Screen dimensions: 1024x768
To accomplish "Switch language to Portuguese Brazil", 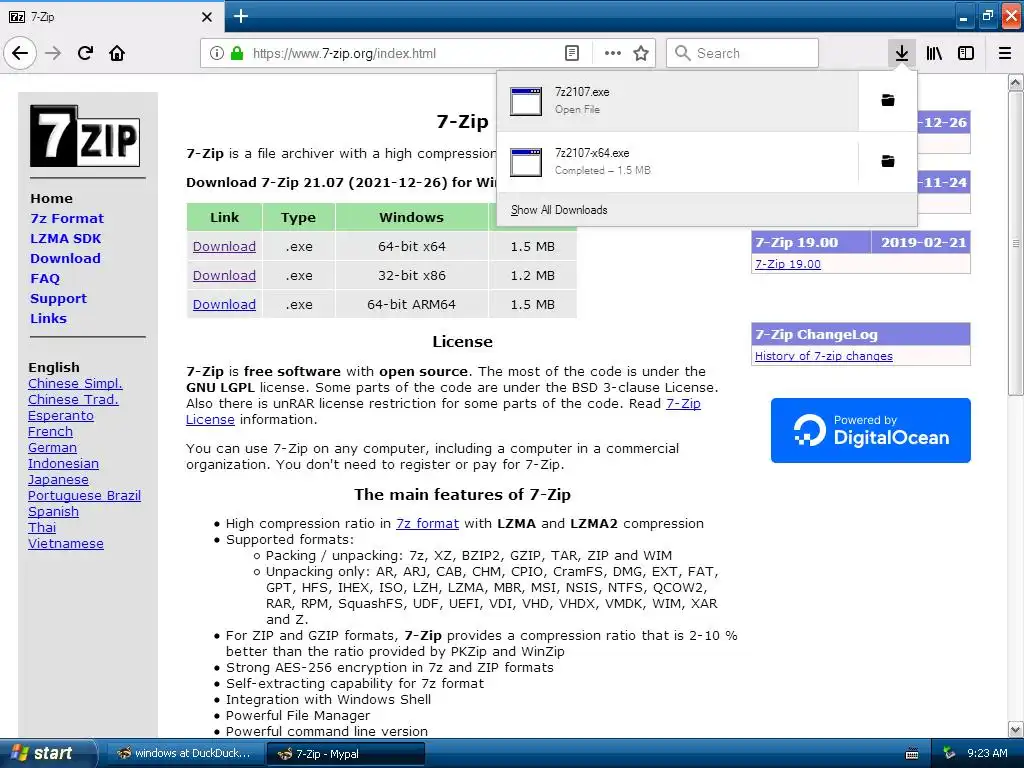I will 84,496.
